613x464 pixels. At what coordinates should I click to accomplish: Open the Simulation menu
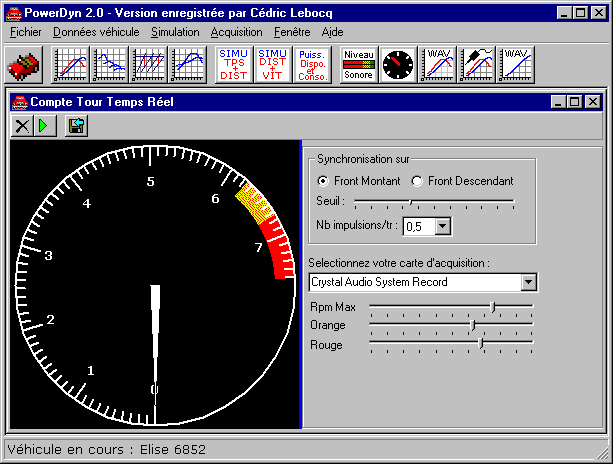click(x=175, y=32)
